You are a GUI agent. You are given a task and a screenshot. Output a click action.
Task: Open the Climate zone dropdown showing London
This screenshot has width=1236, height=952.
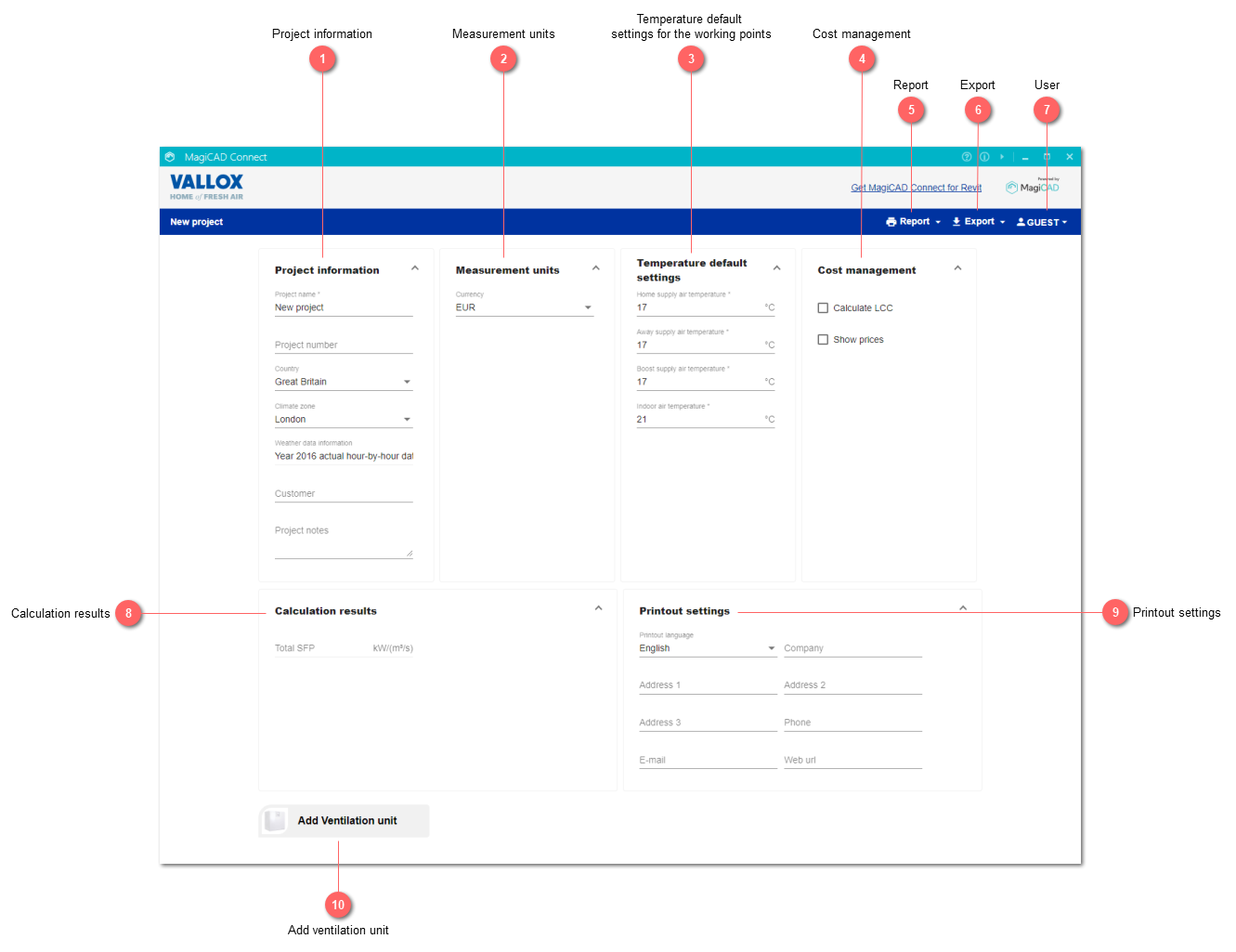click(x=344, y=419)
